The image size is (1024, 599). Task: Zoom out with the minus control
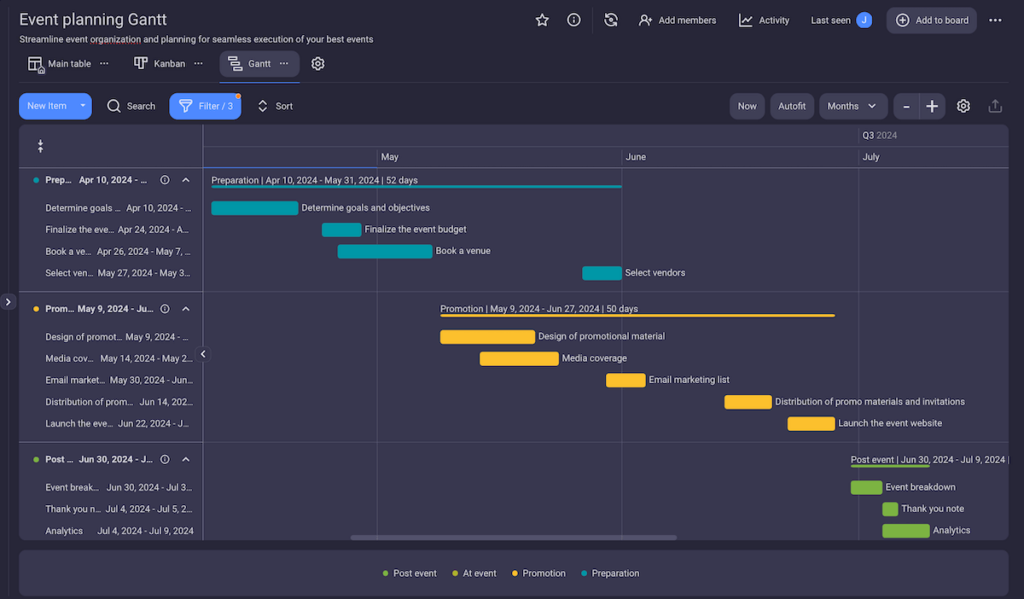coord(907,105)
